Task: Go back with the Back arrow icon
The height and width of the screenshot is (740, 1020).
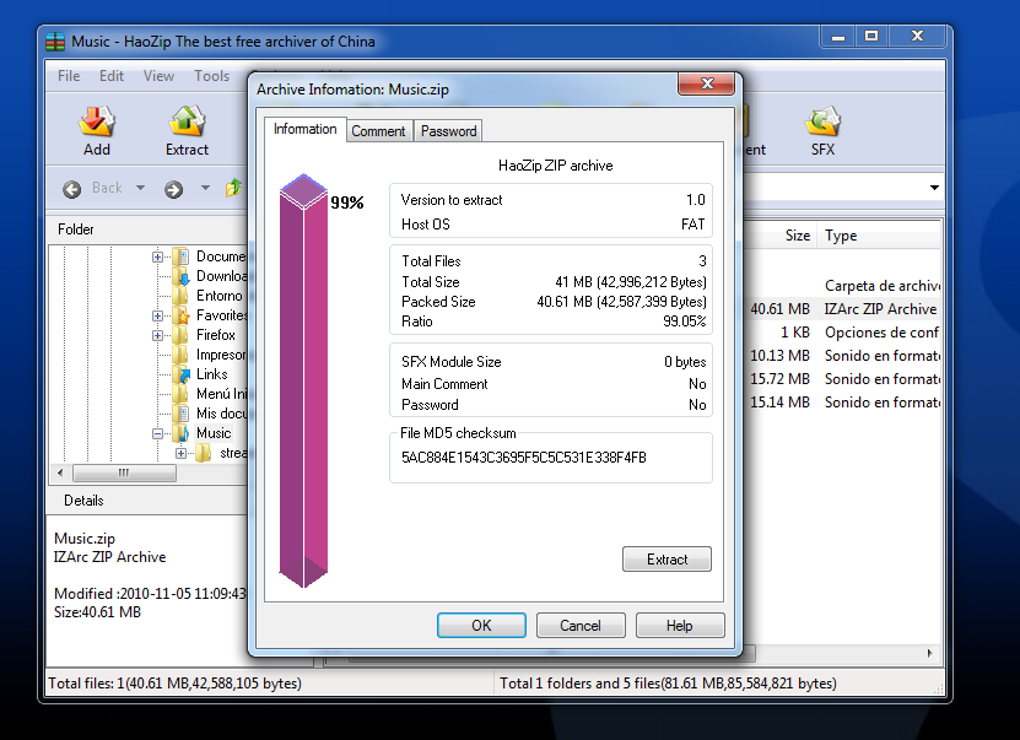Action: [72, 189]
